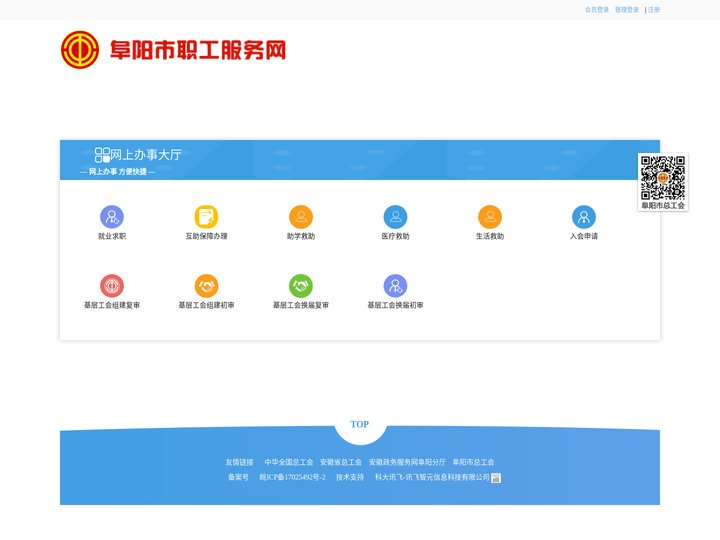Screen dimensions: 720x540
Task: Open the 医疗救助 service icon
Action: 395,217
